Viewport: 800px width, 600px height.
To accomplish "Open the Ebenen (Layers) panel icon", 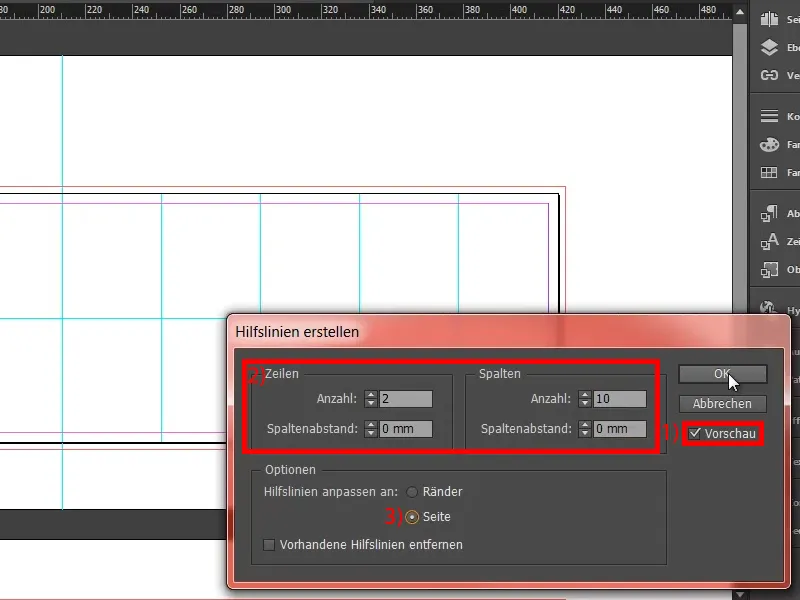I will pyautogui.click(x=769, y=47).
